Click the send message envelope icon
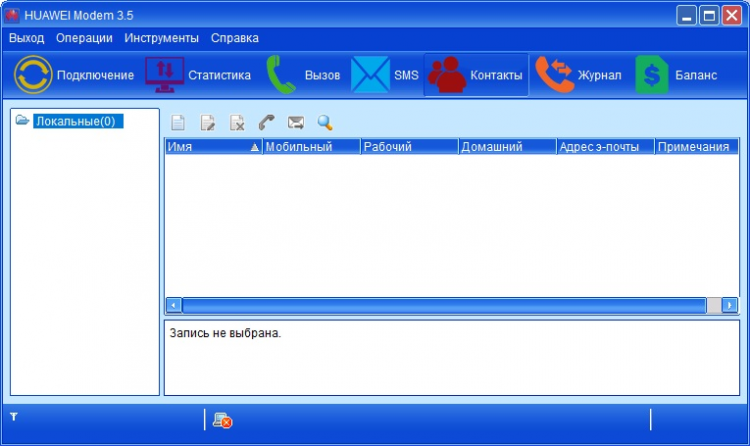750x446 pixels. (296, 123)
